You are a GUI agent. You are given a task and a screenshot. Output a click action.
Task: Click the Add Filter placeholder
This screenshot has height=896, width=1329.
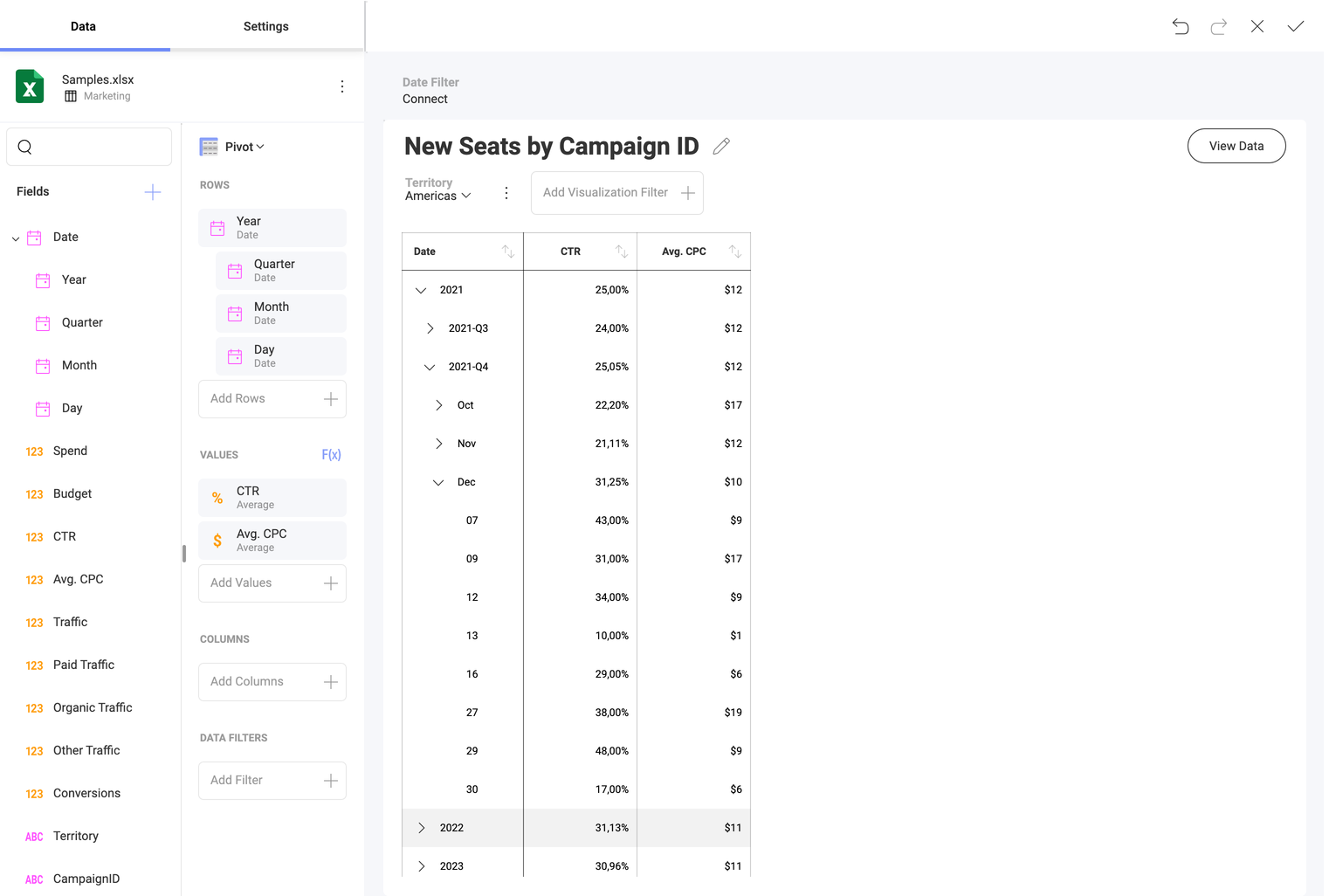pos(272,781)
